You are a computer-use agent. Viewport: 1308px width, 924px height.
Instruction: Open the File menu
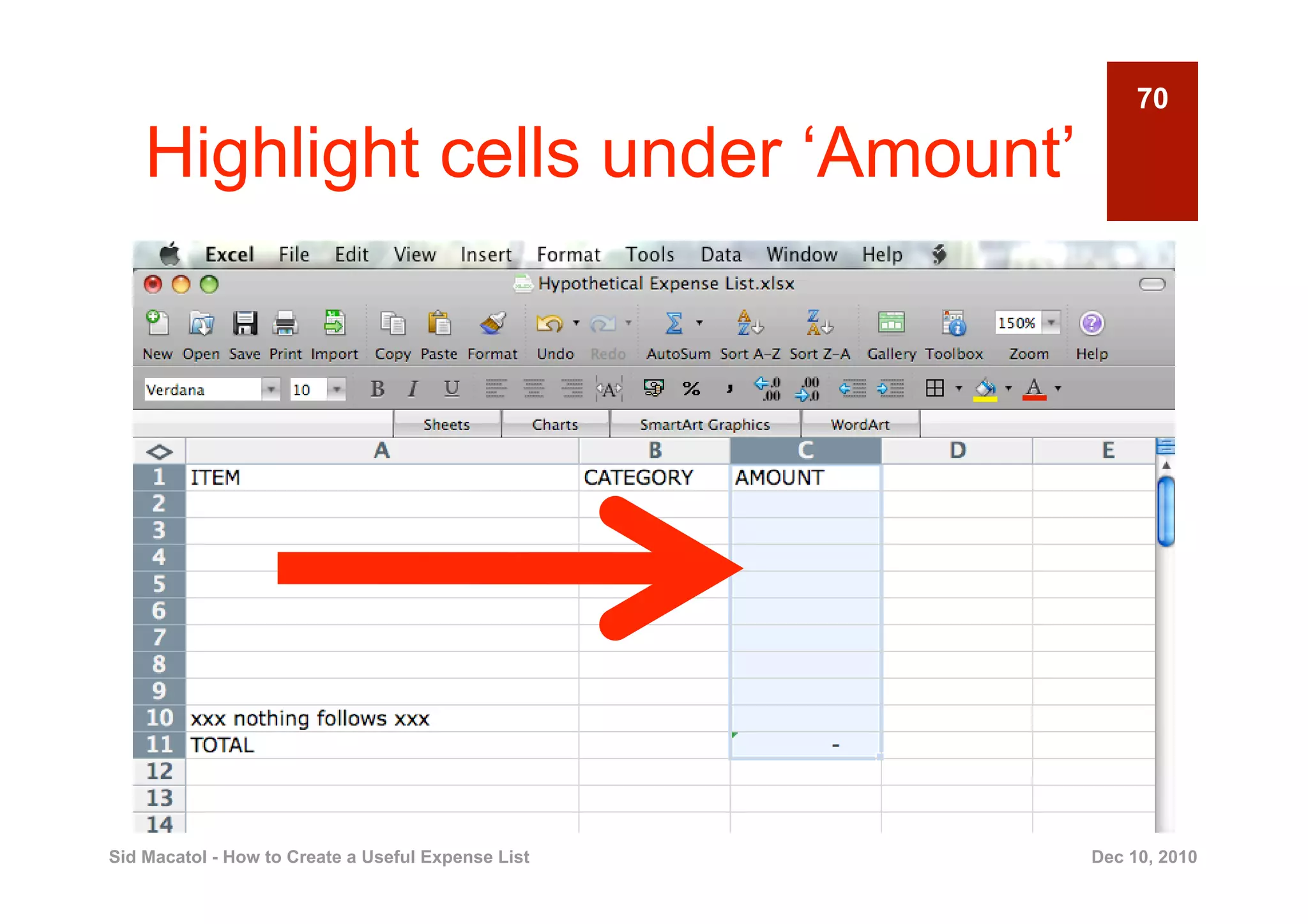click(x=294, y=255)
